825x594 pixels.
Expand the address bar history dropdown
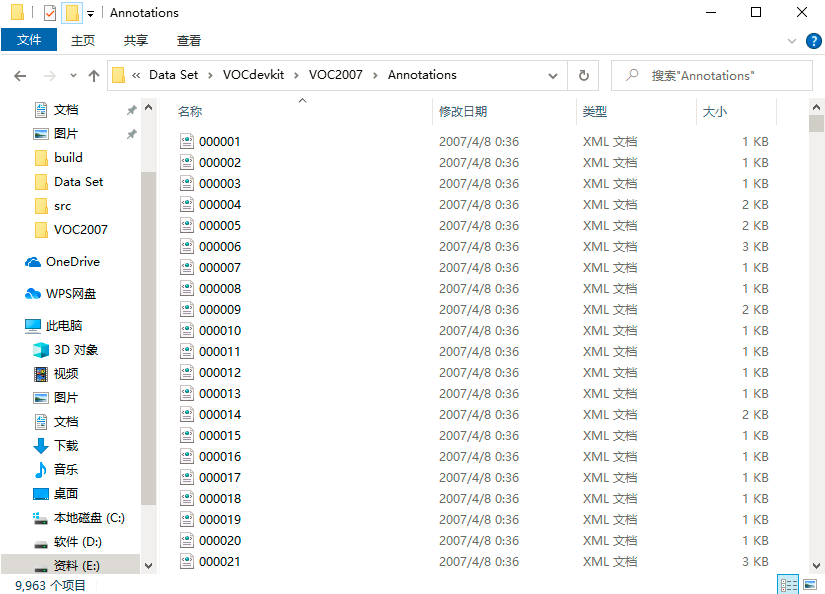coord(552,75)
